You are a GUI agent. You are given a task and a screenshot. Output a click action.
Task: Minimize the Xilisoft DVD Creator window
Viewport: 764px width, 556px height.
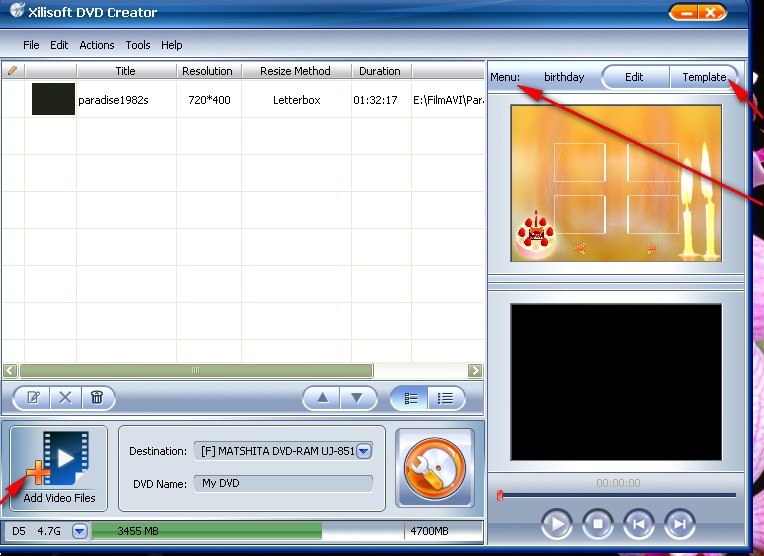coord(685,12)
